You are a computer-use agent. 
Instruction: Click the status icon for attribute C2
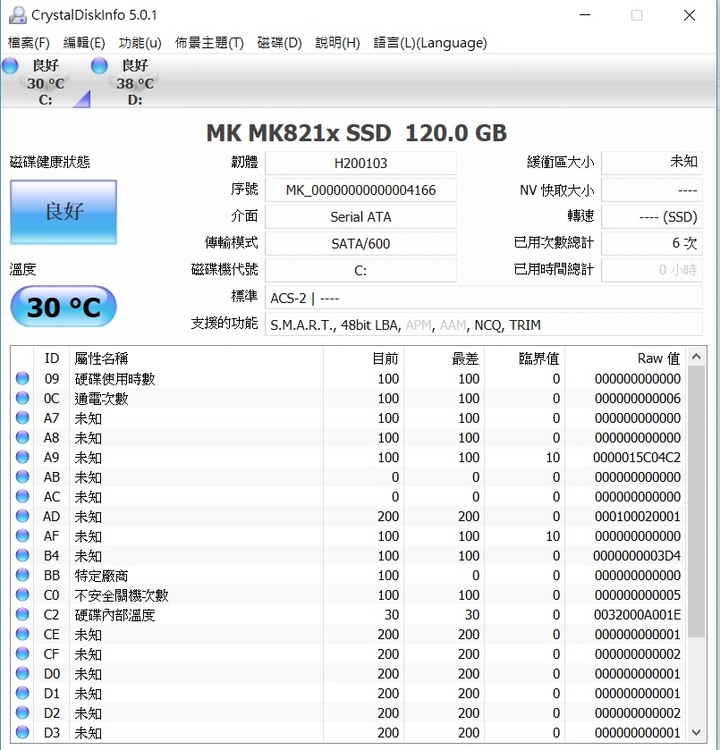pos(22,614)
